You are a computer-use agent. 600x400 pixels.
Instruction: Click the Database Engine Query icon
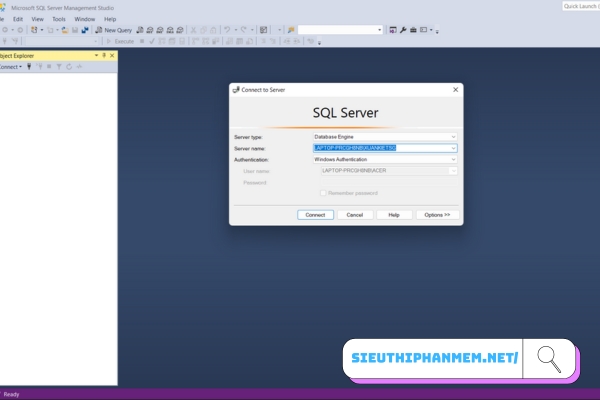(140, 30)
